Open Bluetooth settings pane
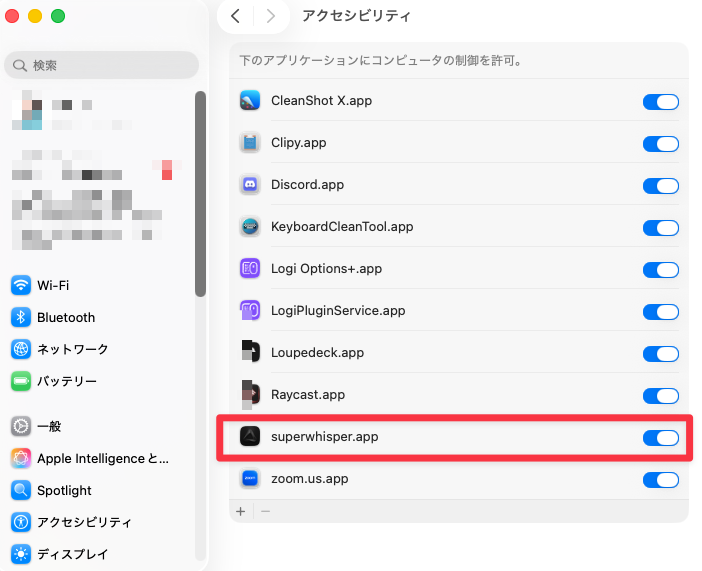Image resolution: width=702 pixels, height=571 pixels. (x=66, y=317)
